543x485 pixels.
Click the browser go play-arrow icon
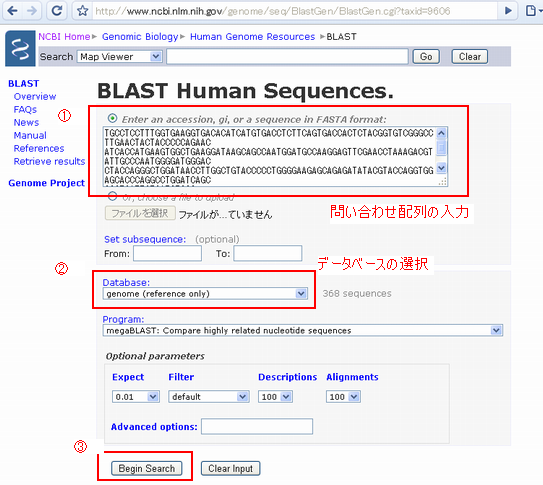click(508, 11)
